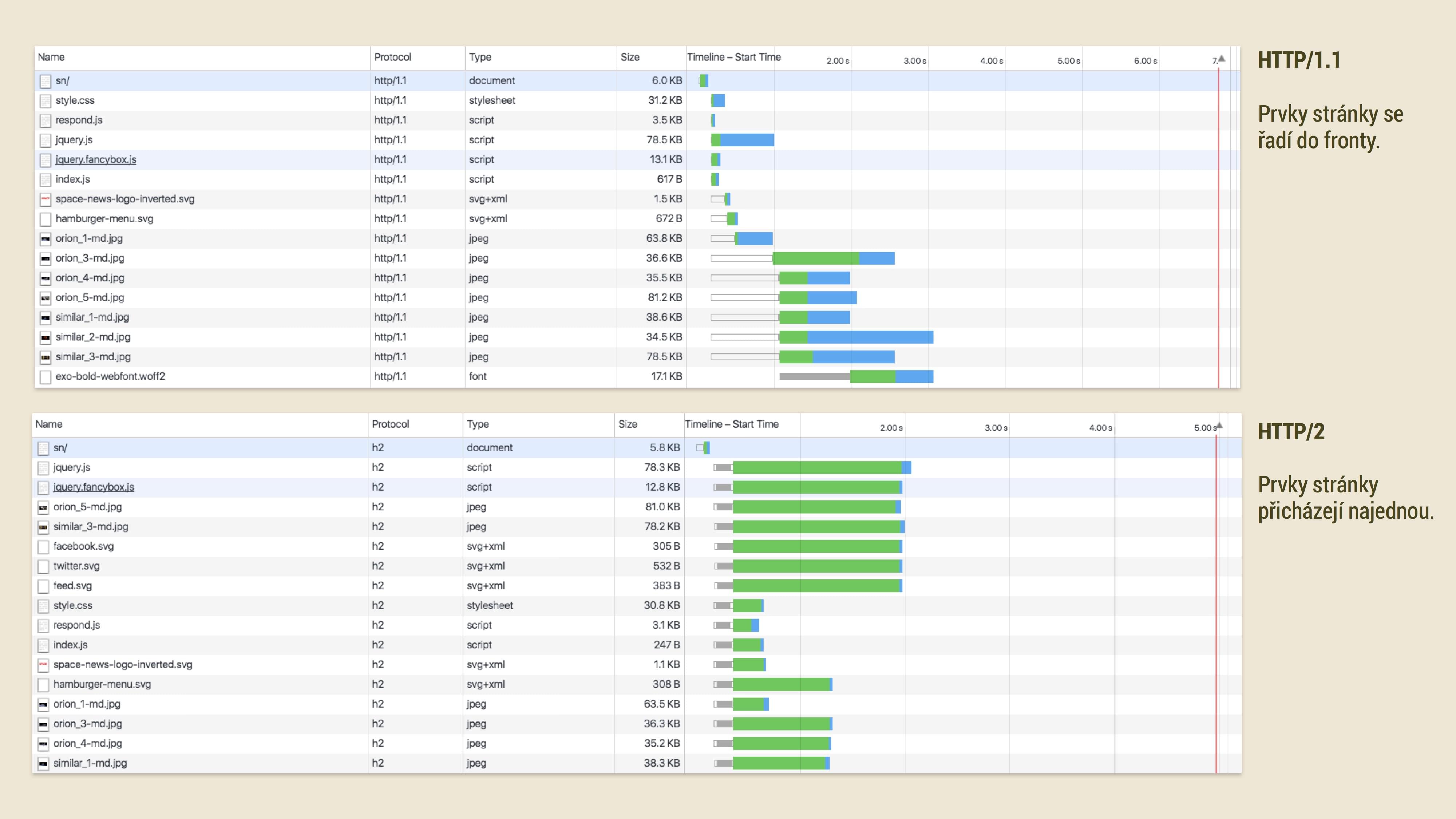Click the style.css file icon in HTTP/1.1 table
The height and width of the screenshot is (819, 1456).
tap(45, 100)
